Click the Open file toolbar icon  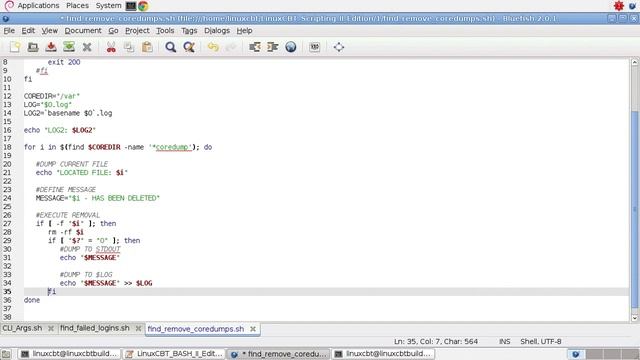[x=33, y=47]
